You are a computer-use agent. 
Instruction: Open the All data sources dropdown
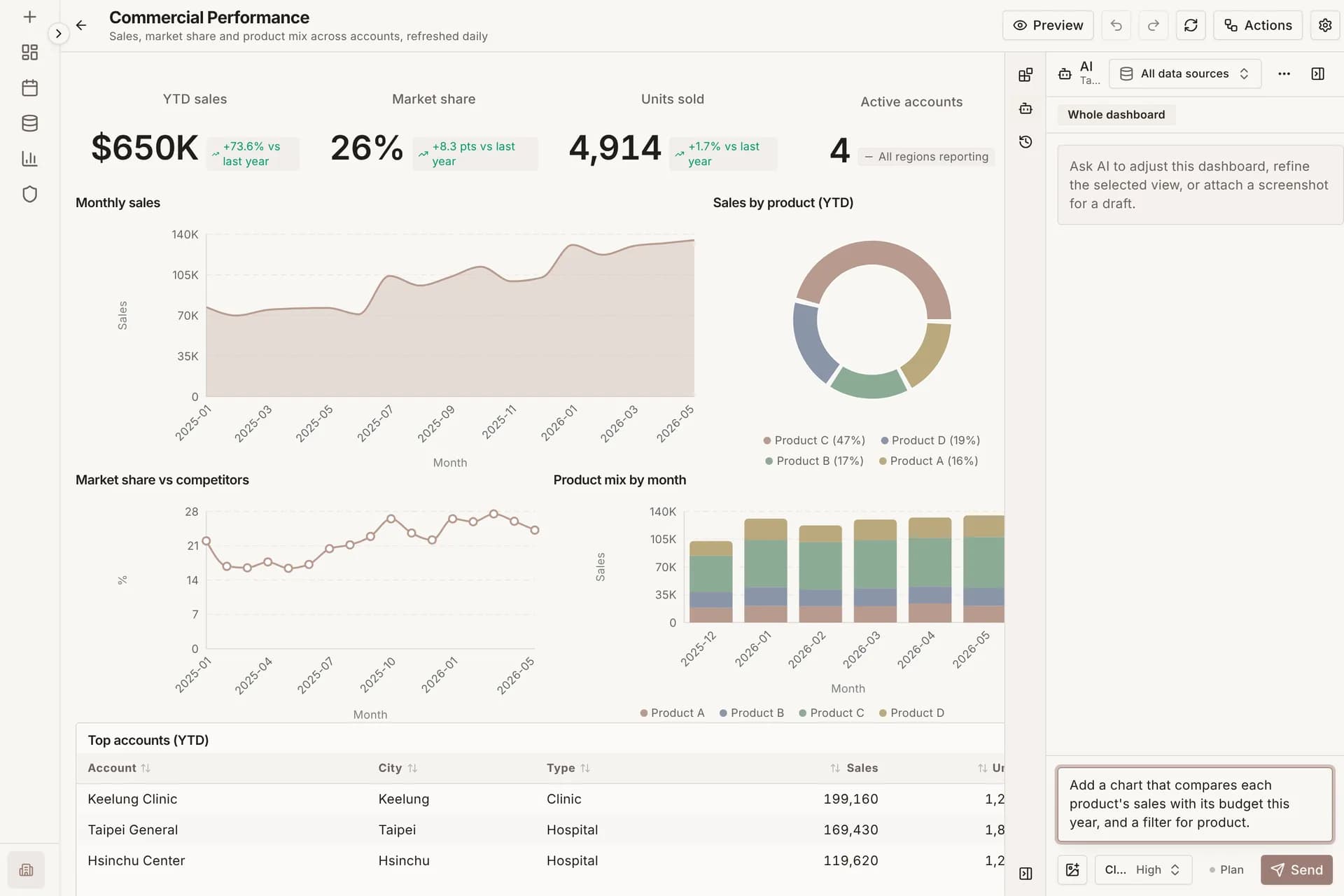1184,73
